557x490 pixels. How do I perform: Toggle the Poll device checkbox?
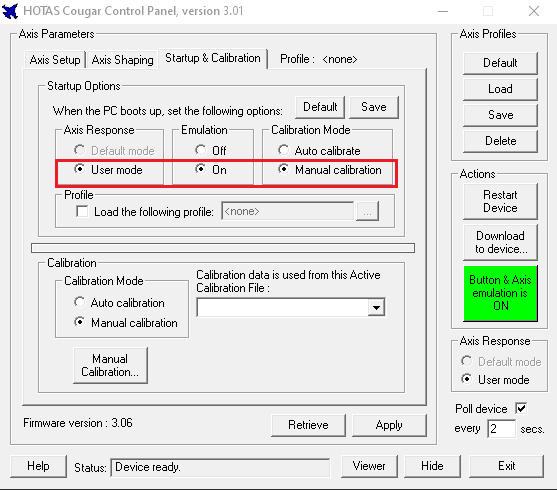(521, 408)
